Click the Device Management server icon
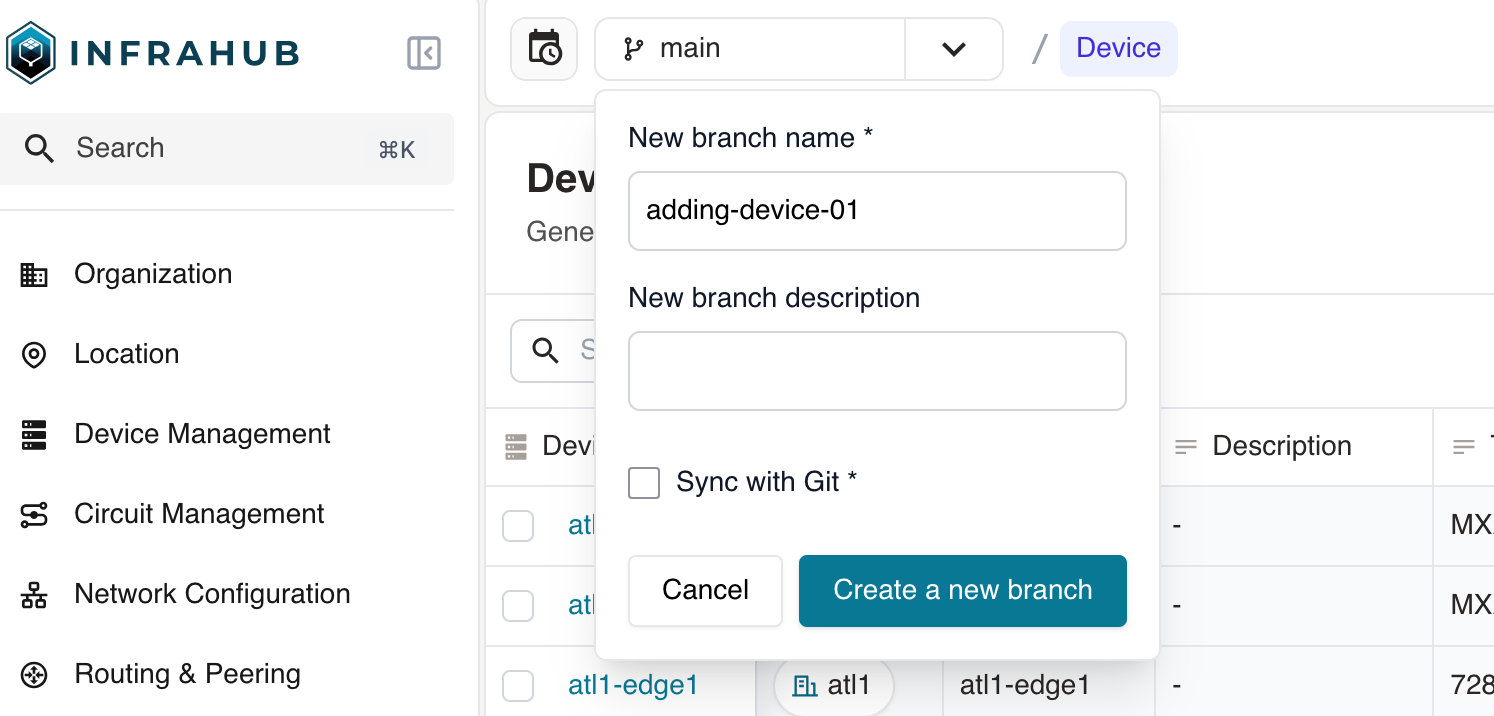The image size is (1494, 716). (34, 435)
